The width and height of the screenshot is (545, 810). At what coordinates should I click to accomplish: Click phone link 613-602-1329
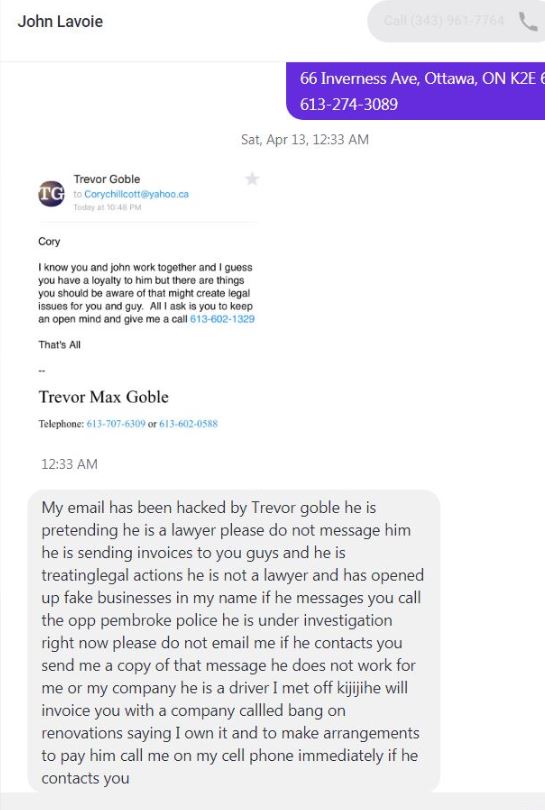coord(222,319)
